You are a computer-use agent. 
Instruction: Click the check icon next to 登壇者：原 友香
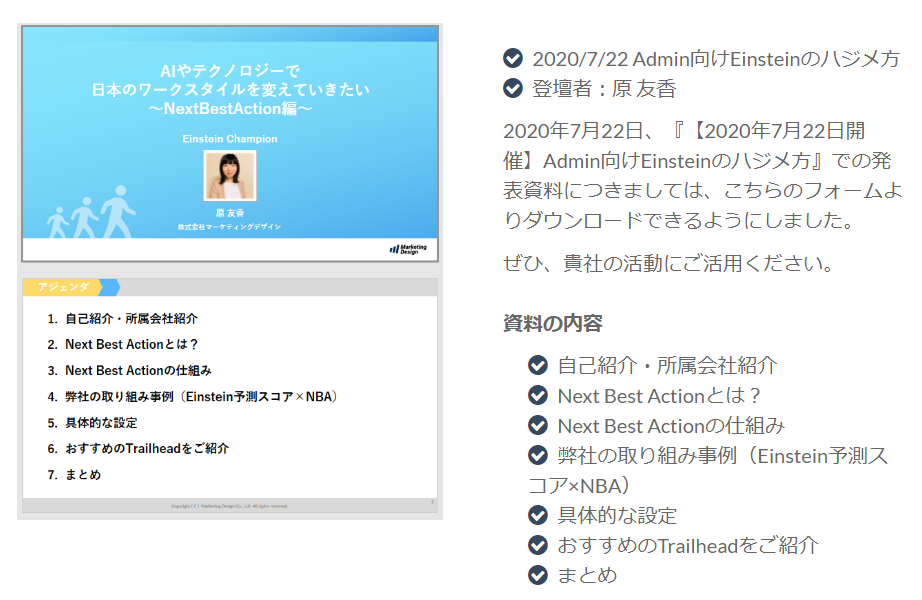[x=513, y=89]
